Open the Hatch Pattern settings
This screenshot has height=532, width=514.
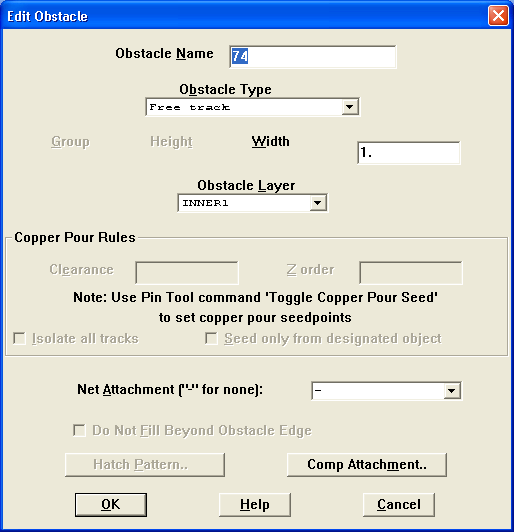(145, 464)
